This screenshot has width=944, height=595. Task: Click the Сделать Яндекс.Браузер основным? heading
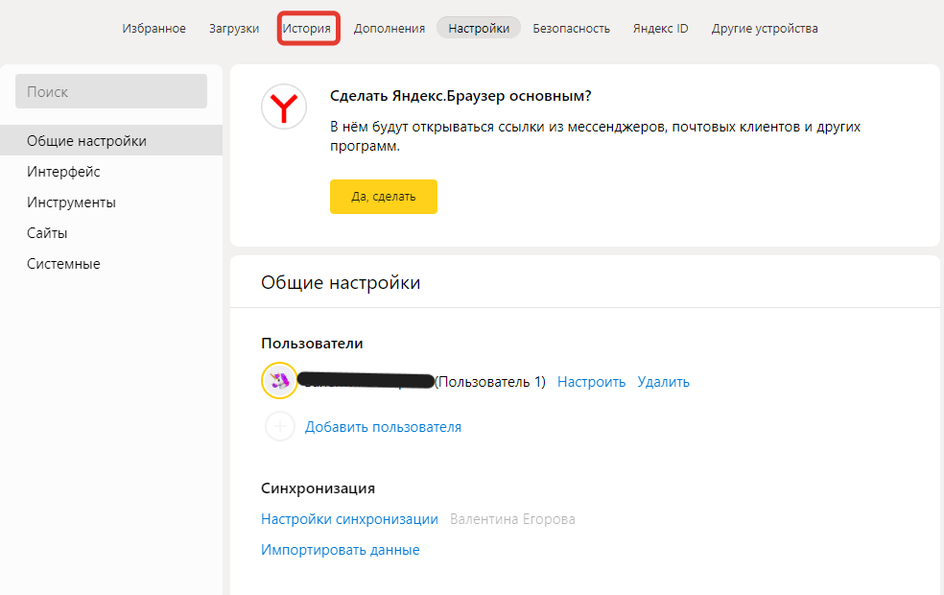(461, 96)
